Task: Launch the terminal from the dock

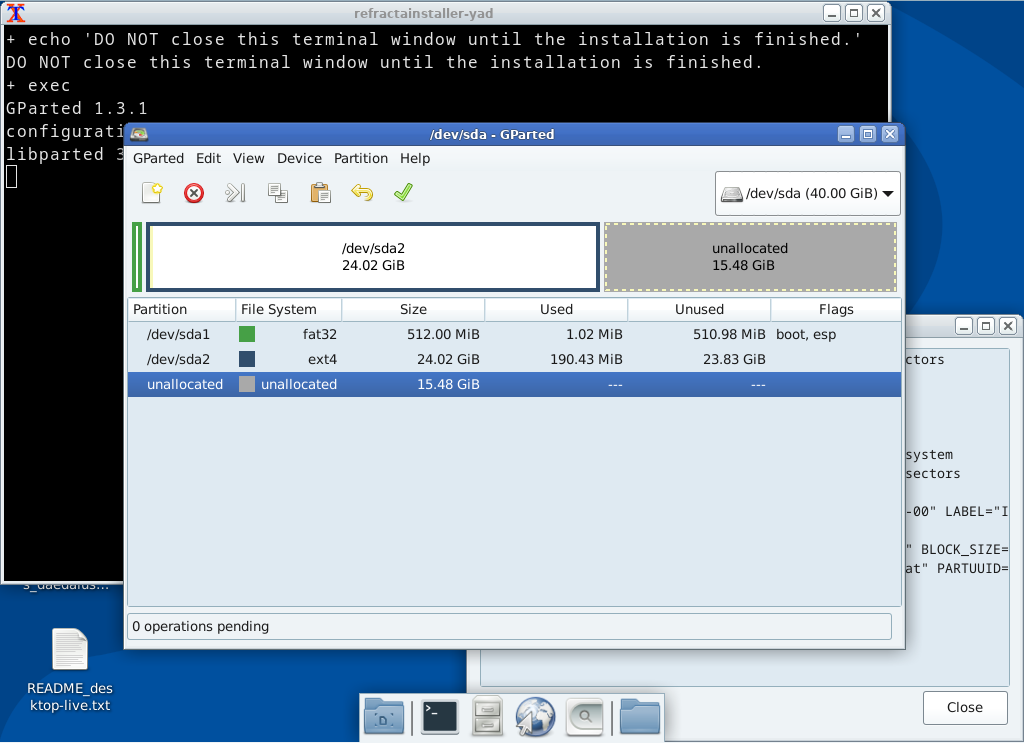Action: coord(440,716)
